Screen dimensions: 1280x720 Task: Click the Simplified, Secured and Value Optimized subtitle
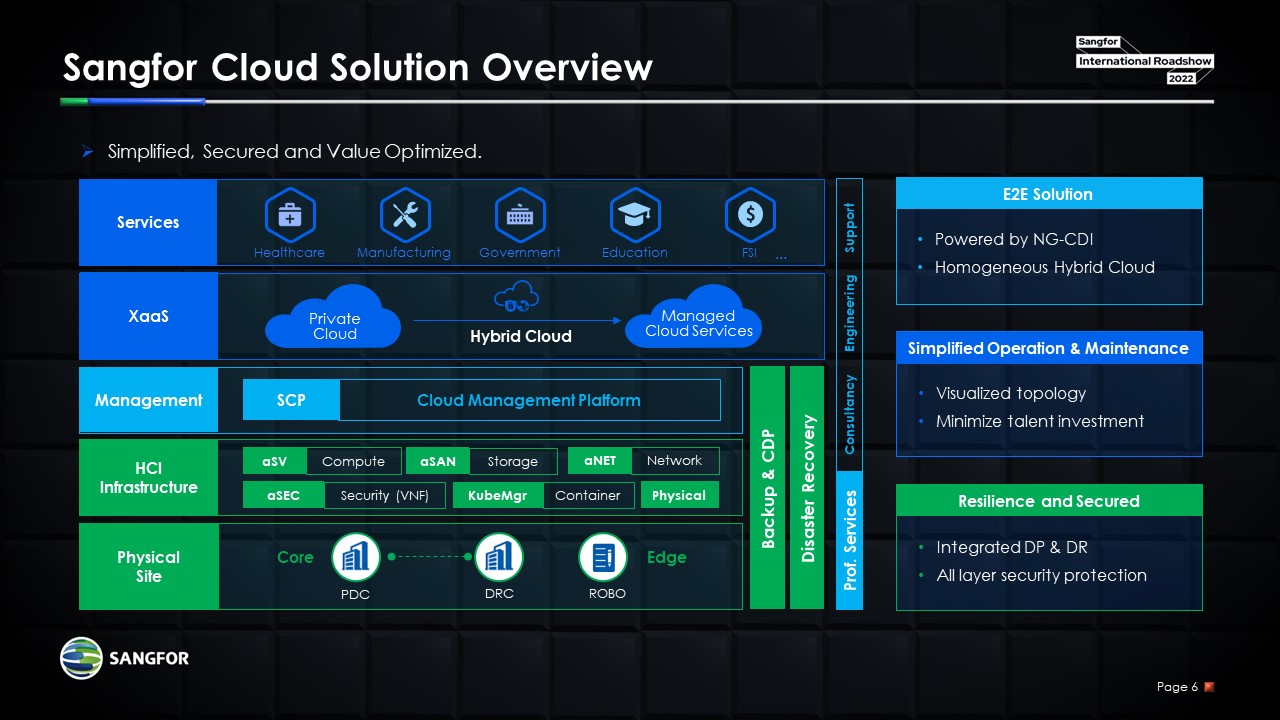[x=294, y=151]
